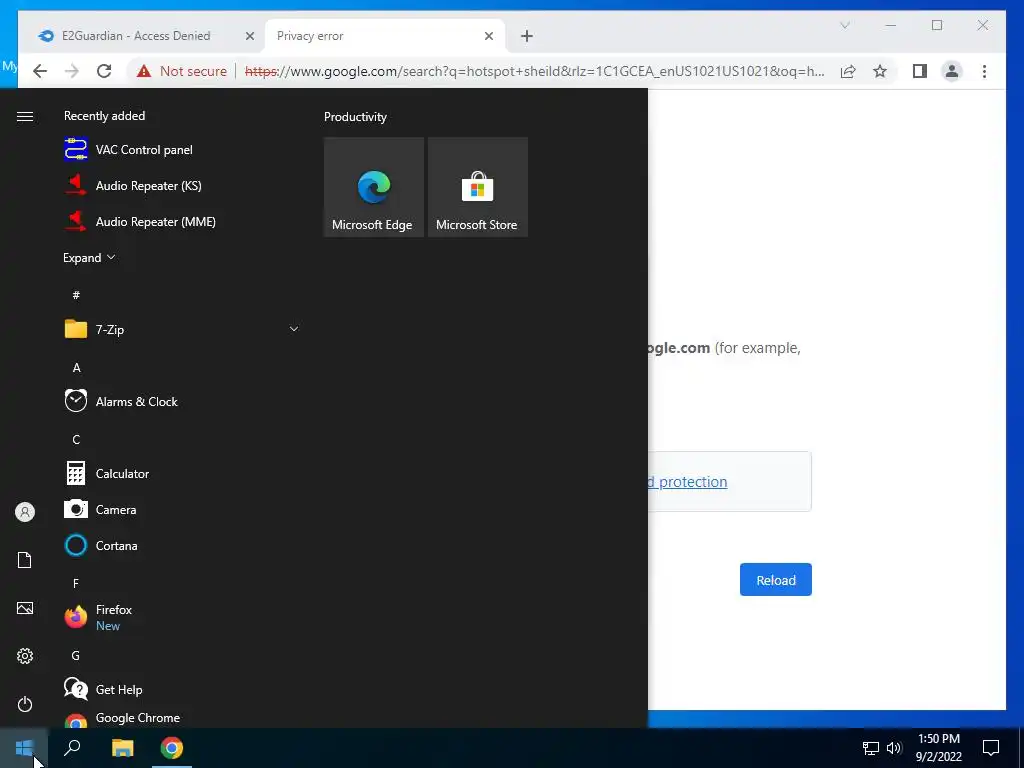The image size is (1024, 768).
Task: Open the Chrome profile avatar
Action: (952, 71)
